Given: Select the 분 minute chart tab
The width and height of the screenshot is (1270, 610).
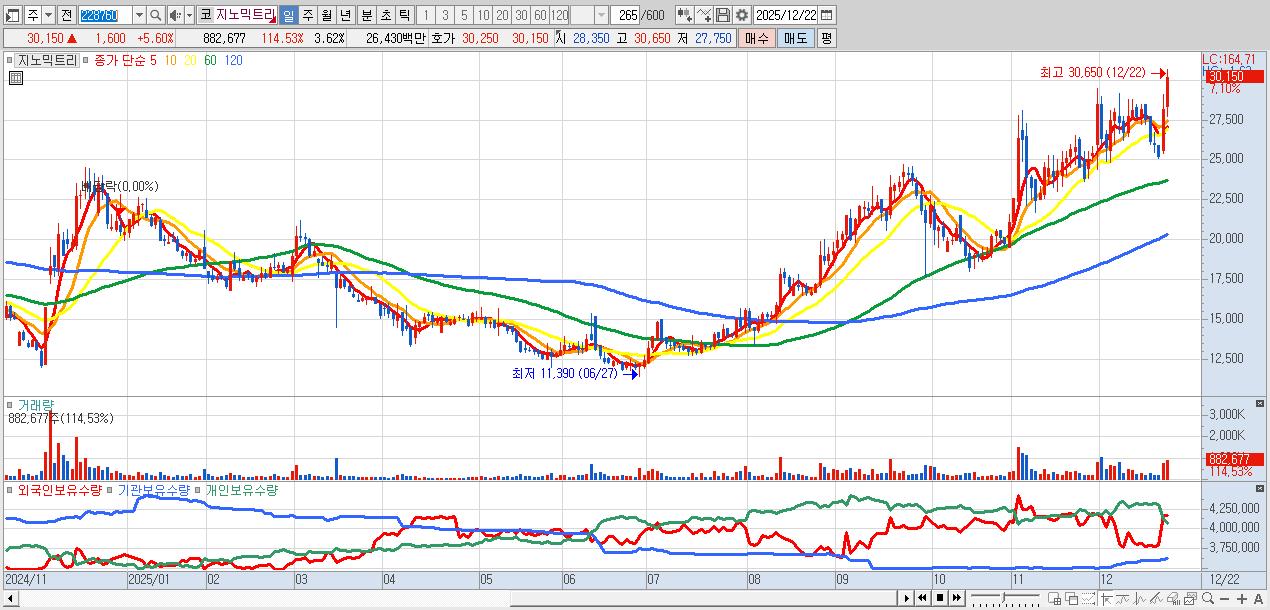Looking at the screenshot, I should pos(367,15).
